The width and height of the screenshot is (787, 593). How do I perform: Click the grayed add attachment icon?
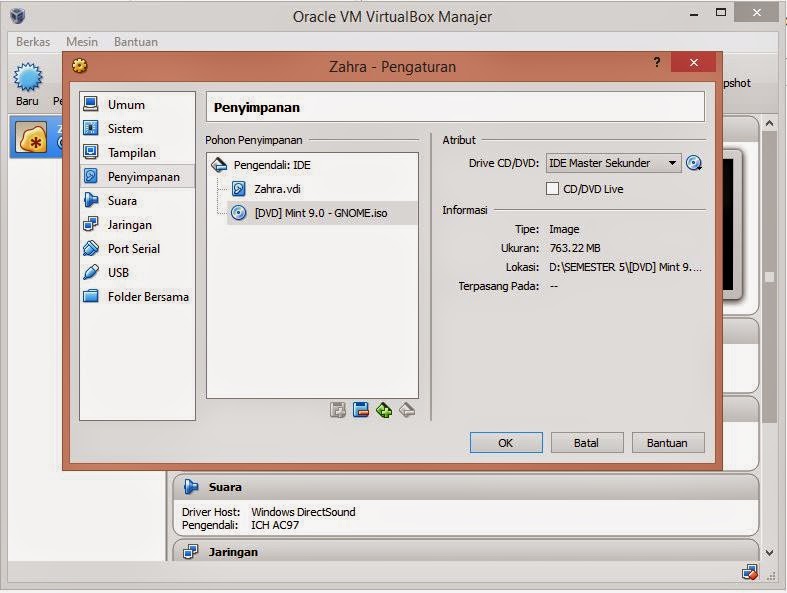click(338, 410)
